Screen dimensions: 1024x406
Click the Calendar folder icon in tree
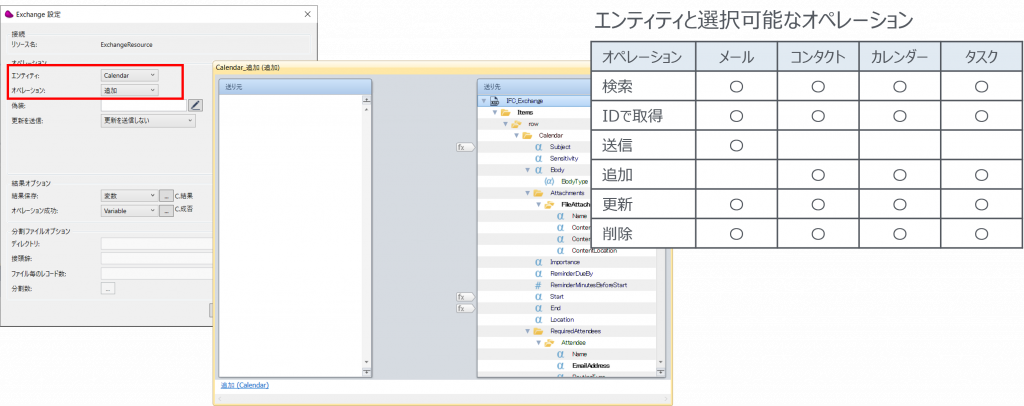pyautogui.click(x=527, y=135)
